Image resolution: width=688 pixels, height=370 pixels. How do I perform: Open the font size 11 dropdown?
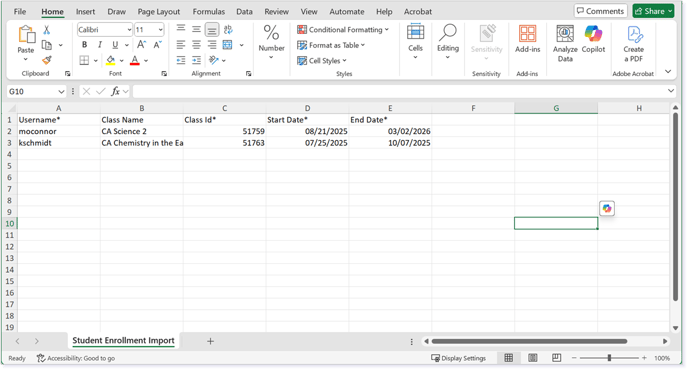160,29
